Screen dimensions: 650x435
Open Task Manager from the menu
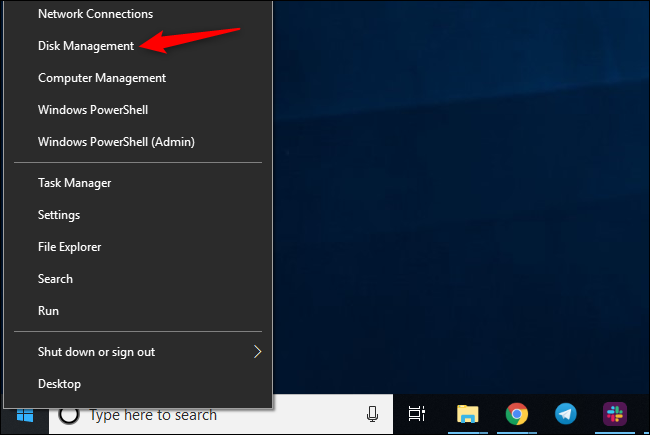pos(74,183)
